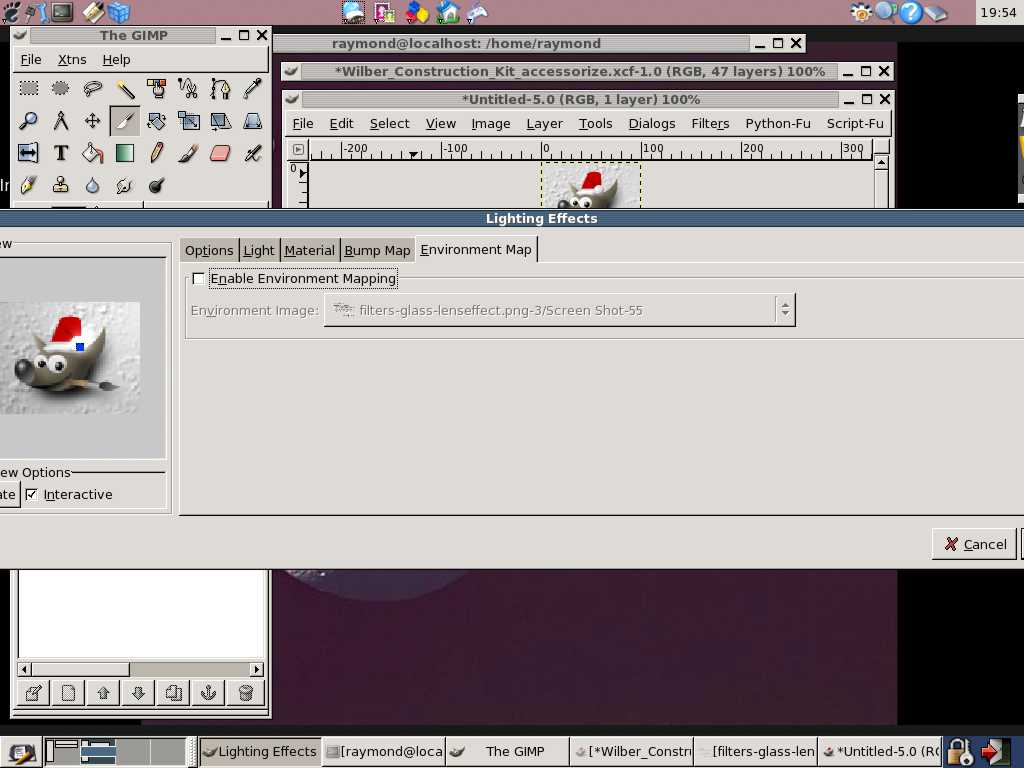Image resolution: width=1024 pixels, height=768 pixels.
Task: Select the Rectangle Select tool
Action: click(x=28, y=88)
